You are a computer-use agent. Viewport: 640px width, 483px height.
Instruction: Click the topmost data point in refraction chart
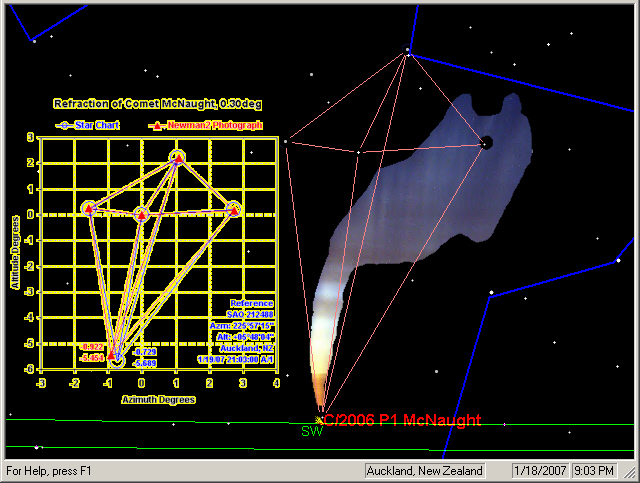177,157
